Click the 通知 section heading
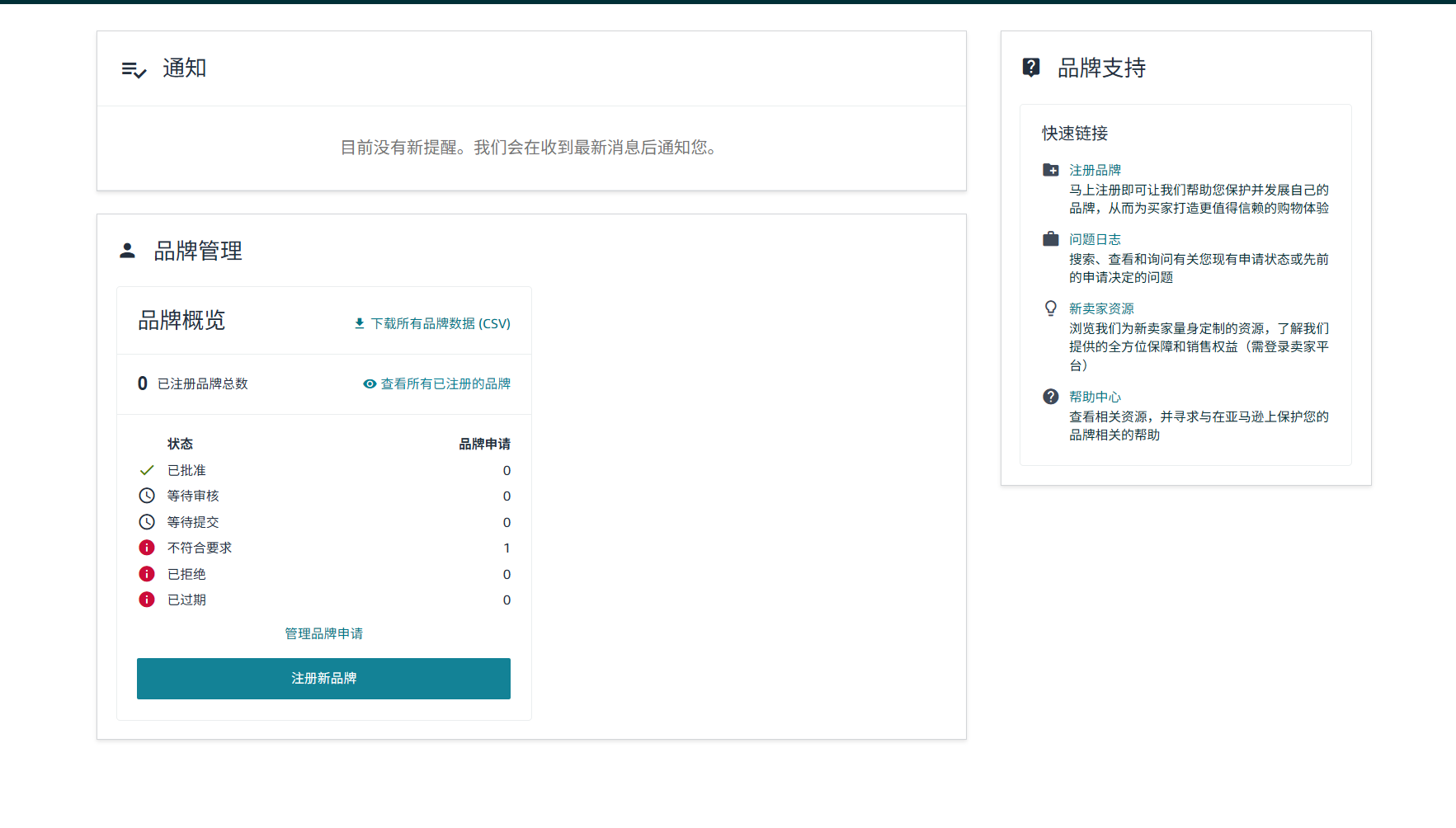 pos(185,68)
